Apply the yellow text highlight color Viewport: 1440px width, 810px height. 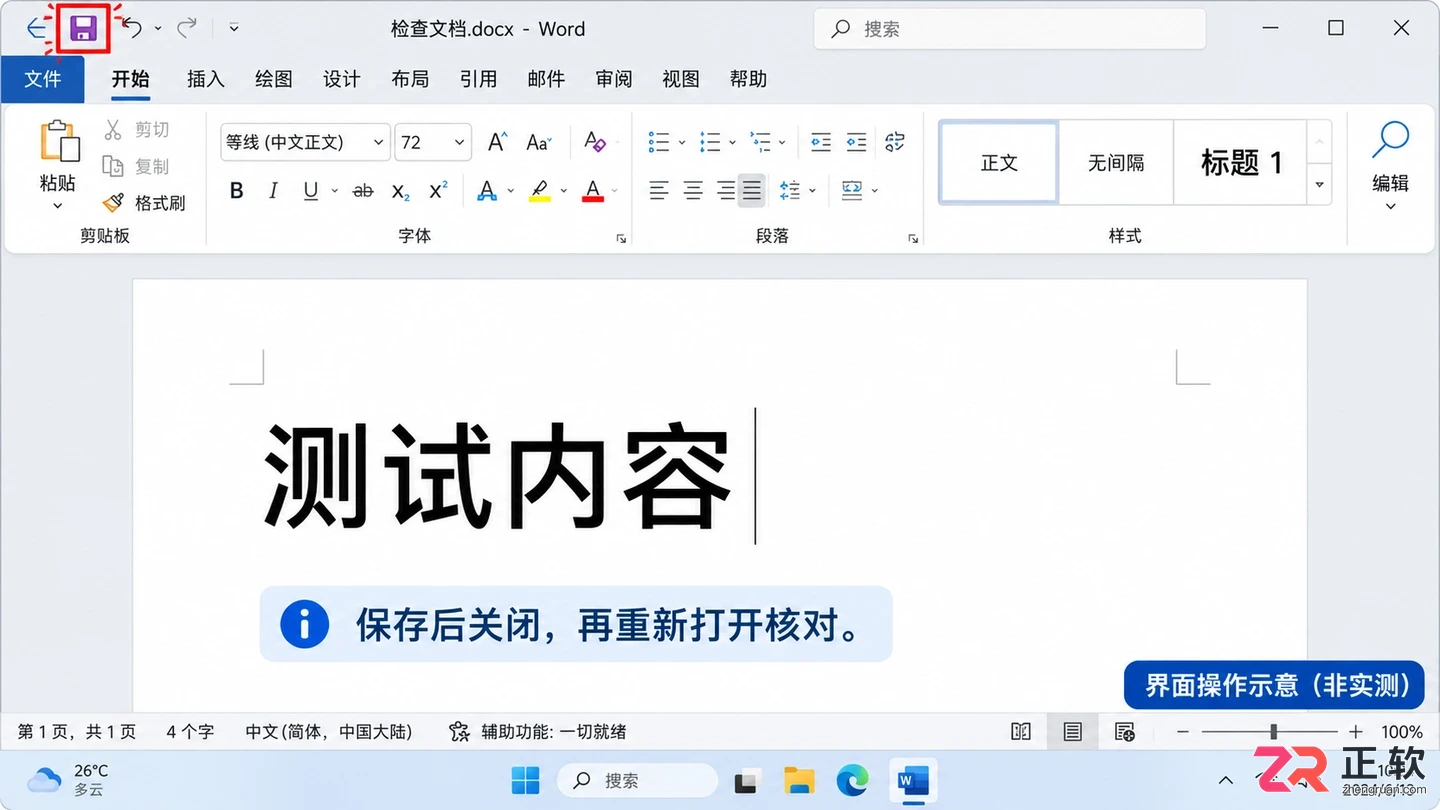540,190
